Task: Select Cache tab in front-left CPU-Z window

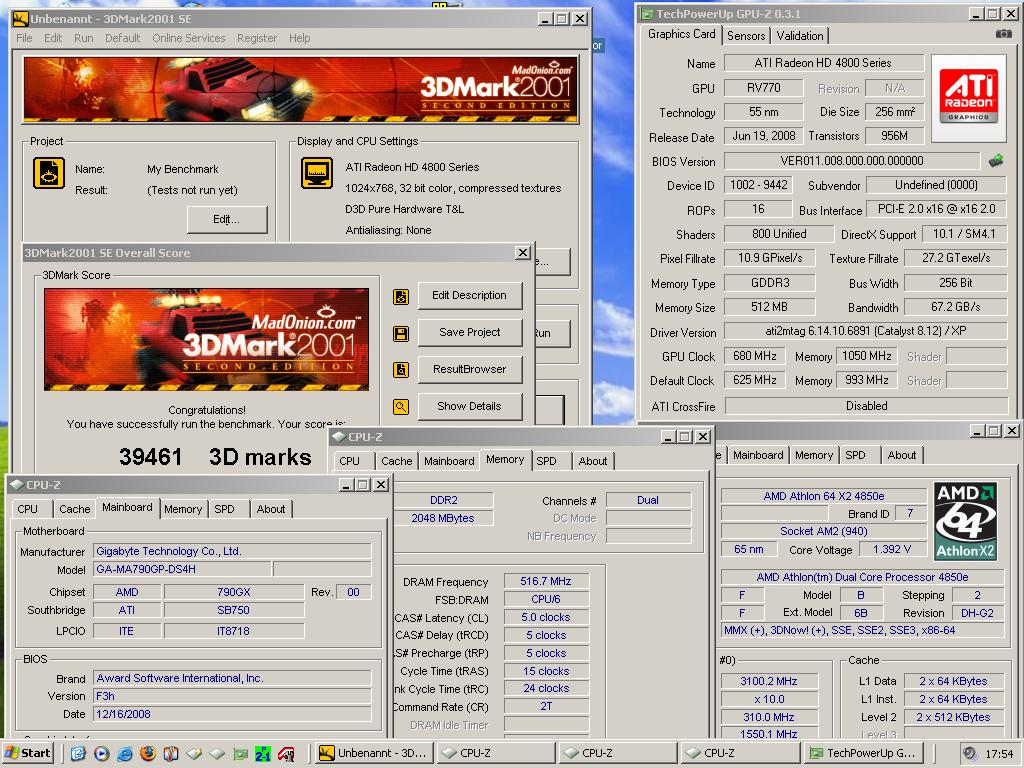Action: 74,509
